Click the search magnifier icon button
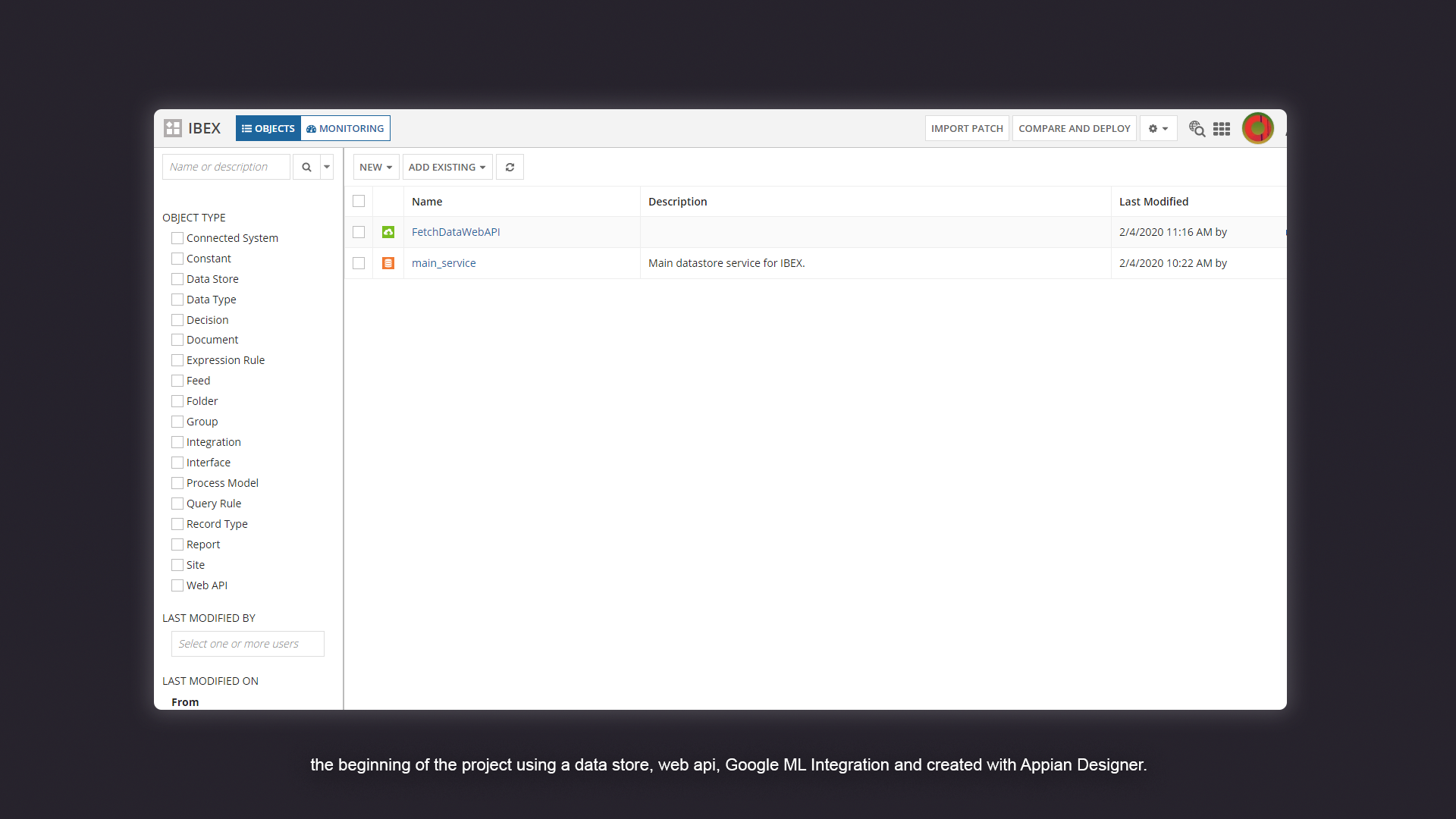The image size is (1456, 819). click(x=306, y=167)
